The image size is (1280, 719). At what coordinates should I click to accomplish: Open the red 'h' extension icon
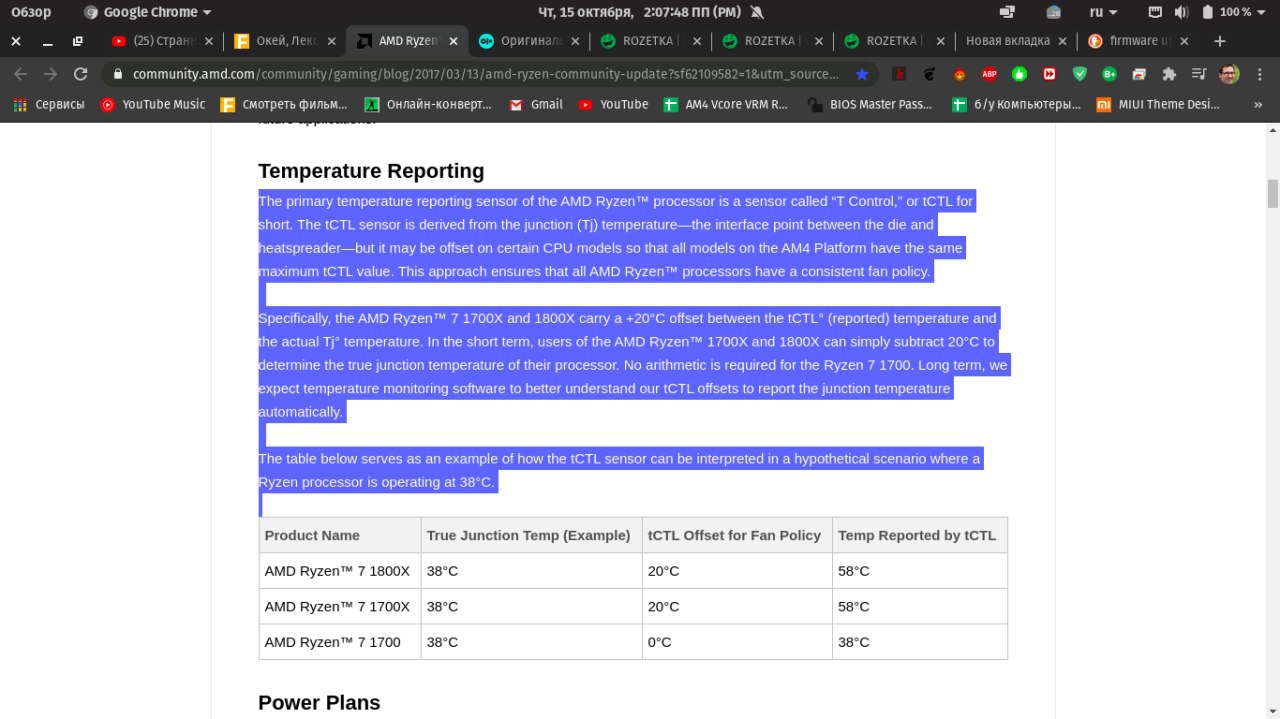[899, 74]
